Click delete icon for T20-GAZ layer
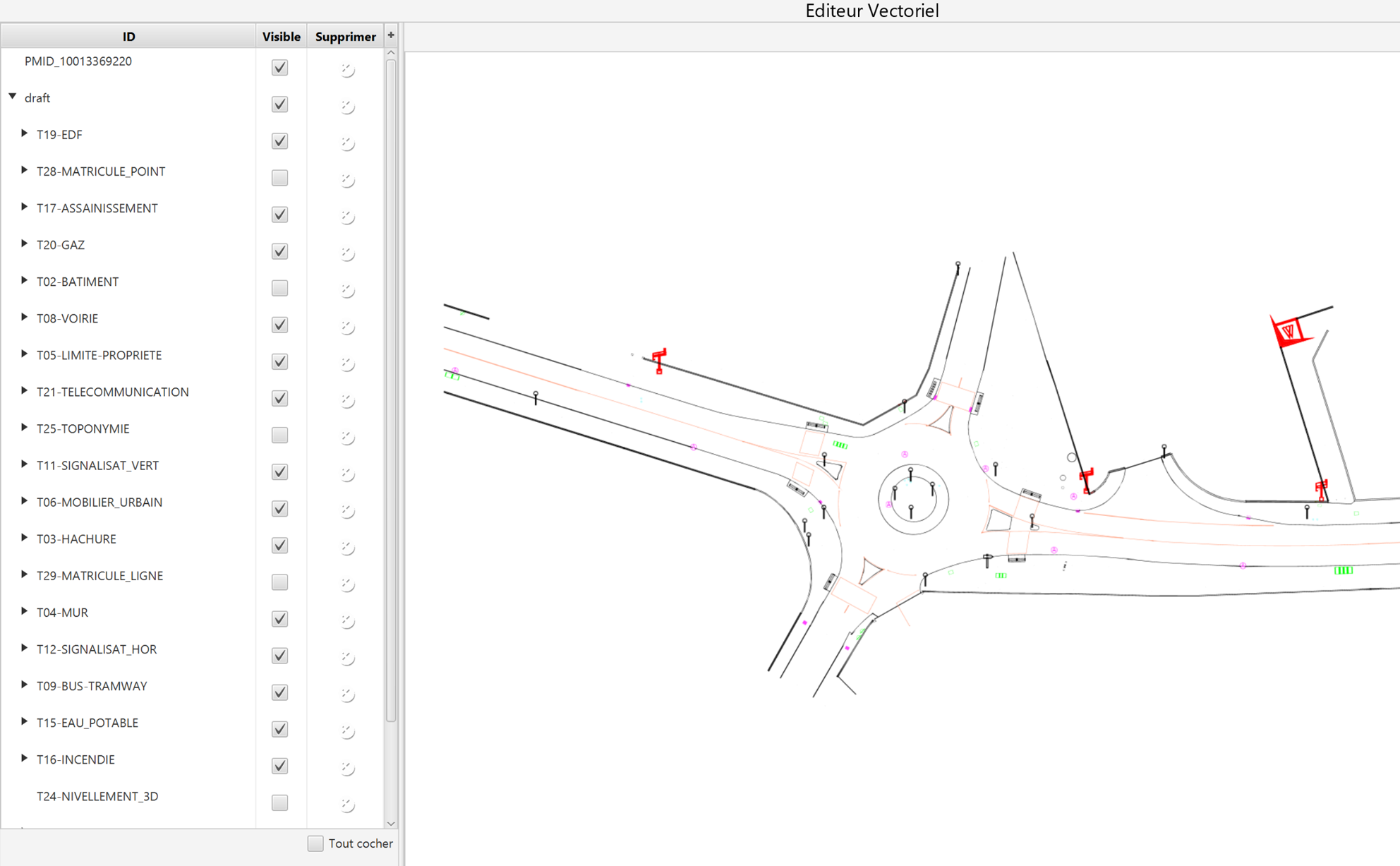The width and height of the screenshot is (1400, 866). point(346,253)
